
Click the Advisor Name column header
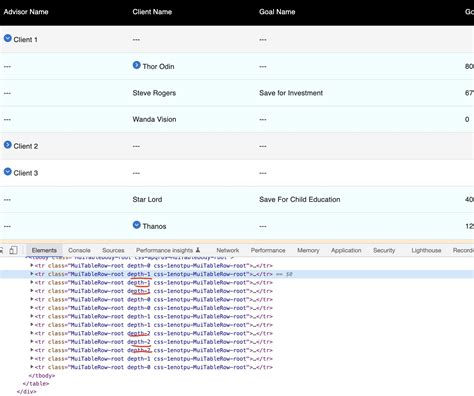coord(26,12)
